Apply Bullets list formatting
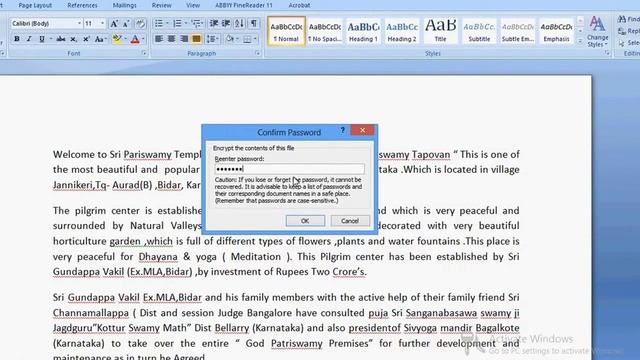Image resolution: width=640 pixels, height=360 pixels. 159,23
